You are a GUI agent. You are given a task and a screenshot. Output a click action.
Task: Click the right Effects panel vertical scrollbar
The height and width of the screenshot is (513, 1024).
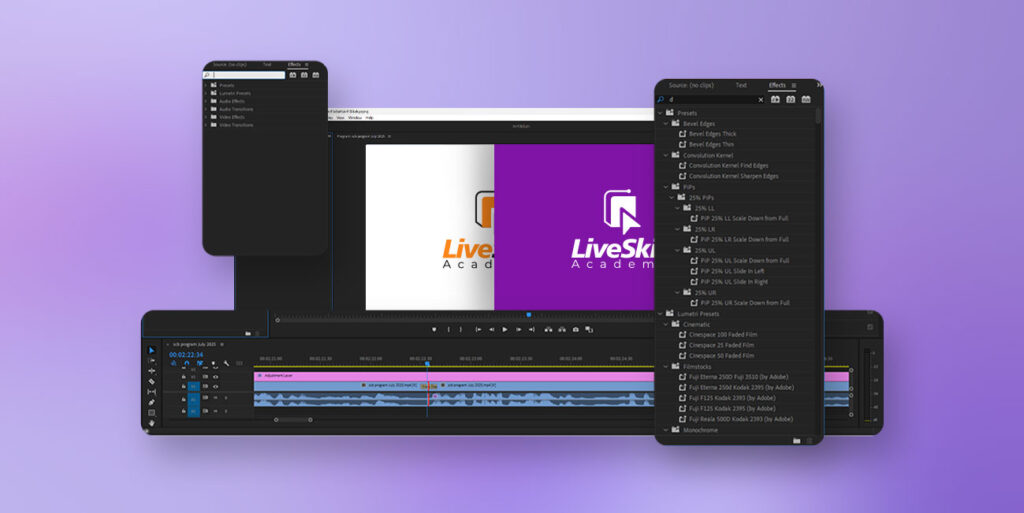tap(818, 117)
